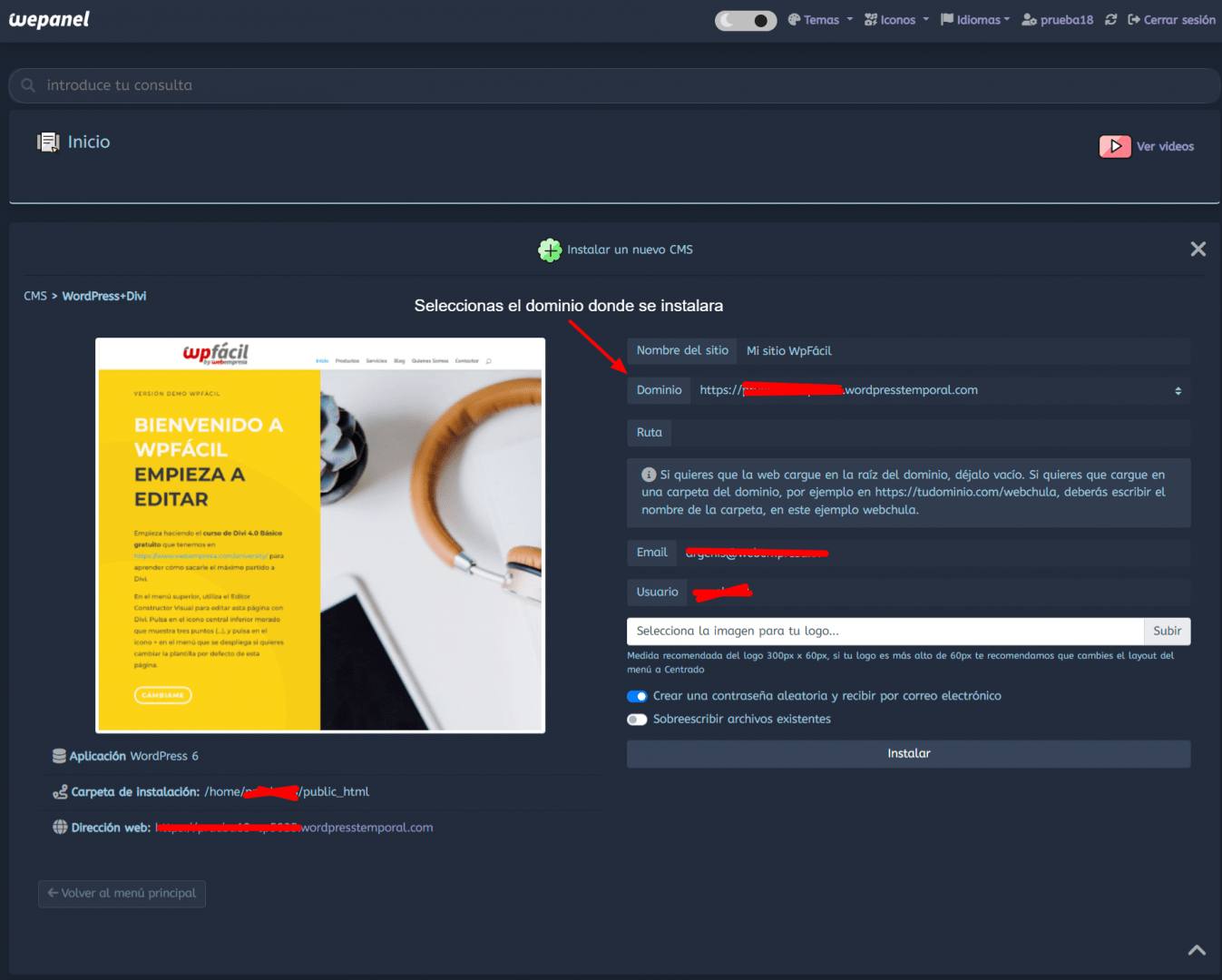Image resolution: width=1222 pixels, height=980 pixels.
Task: Click the info icon in the path hint
Action: [649, 475]
